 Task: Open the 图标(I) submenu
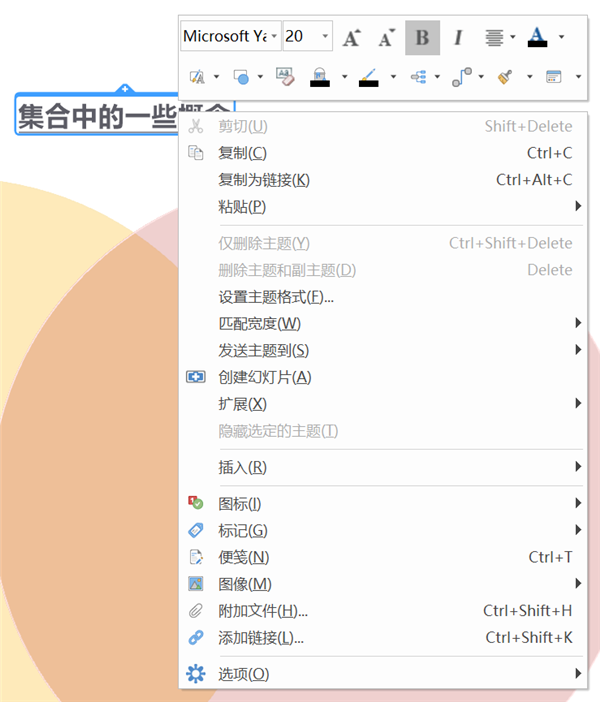coord(383,504)
